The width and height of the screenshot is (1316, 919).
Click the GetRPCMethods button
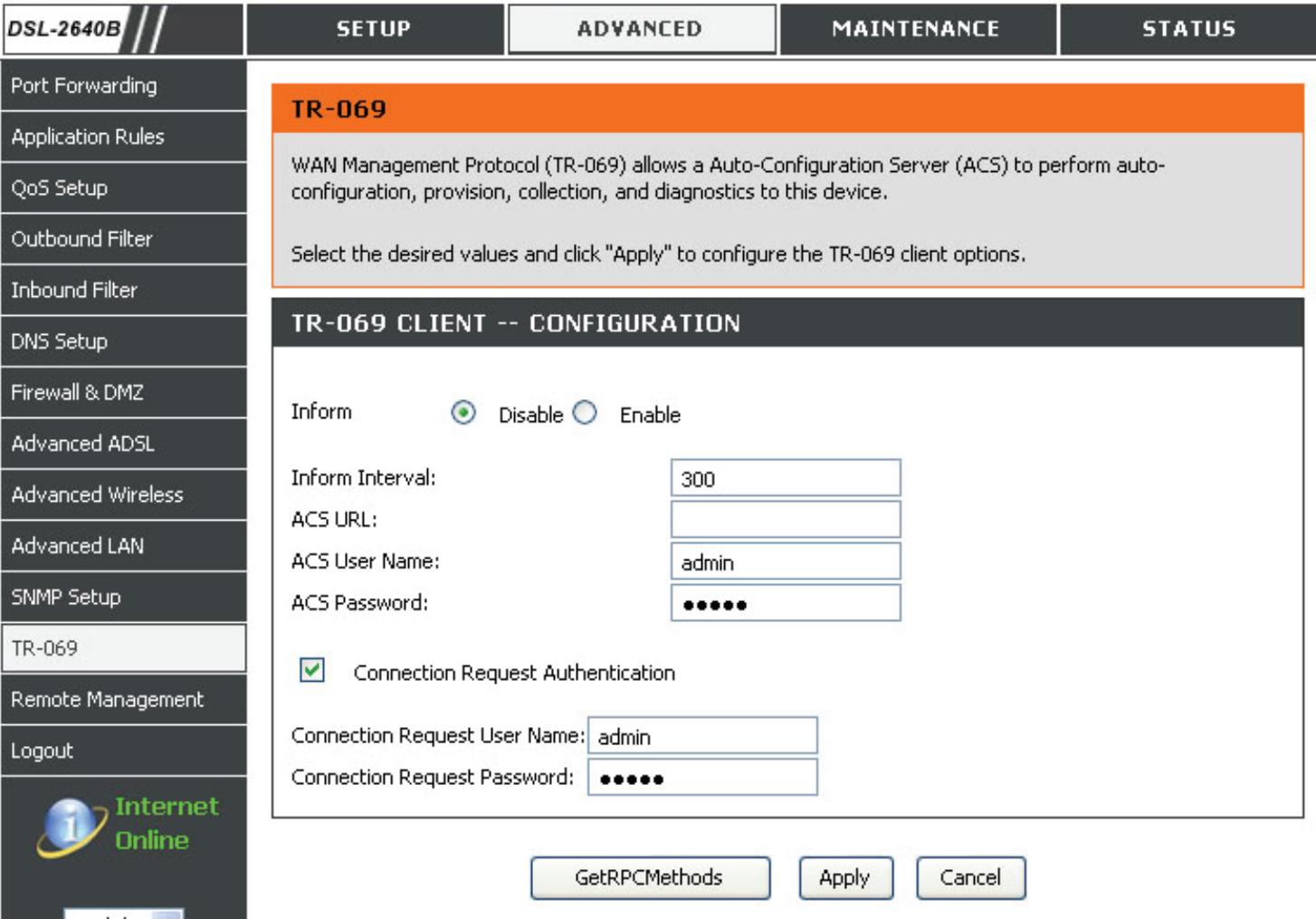point(649,877)
